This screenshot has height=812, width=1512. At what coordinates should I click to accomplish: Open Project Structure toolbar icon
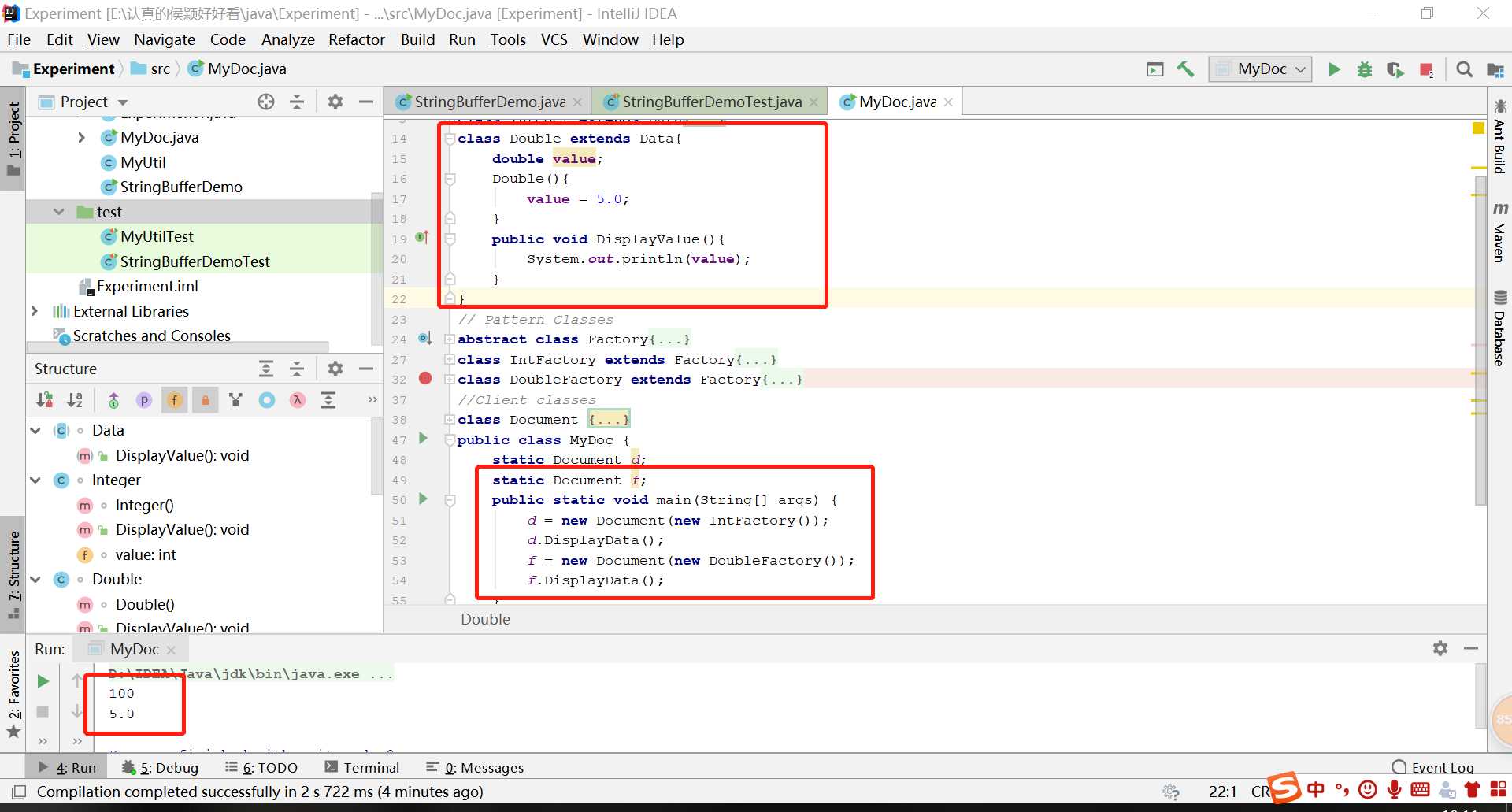coord(1495,69)
